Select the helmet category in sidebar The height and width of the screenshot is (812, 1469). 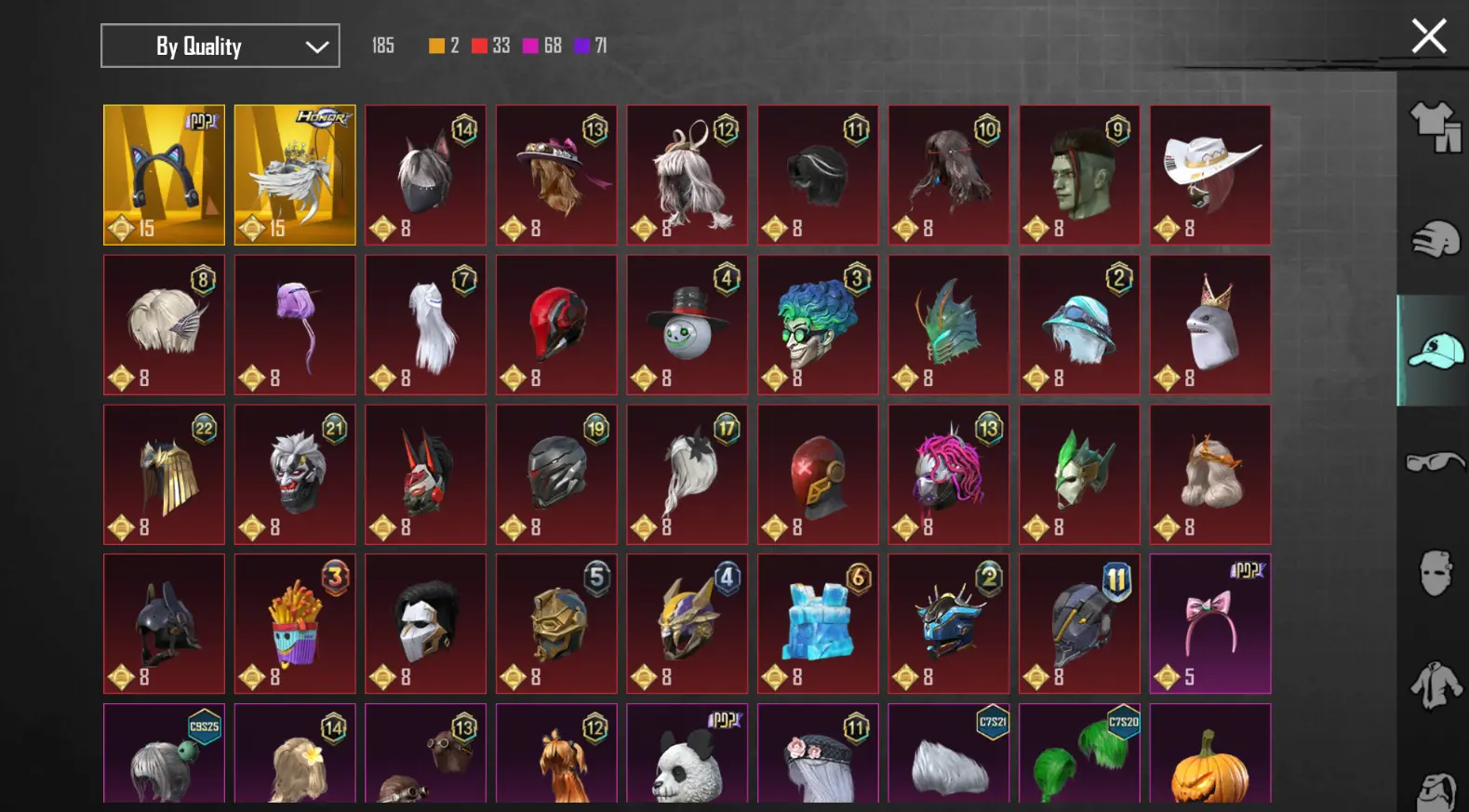(x=1436, y=239)
